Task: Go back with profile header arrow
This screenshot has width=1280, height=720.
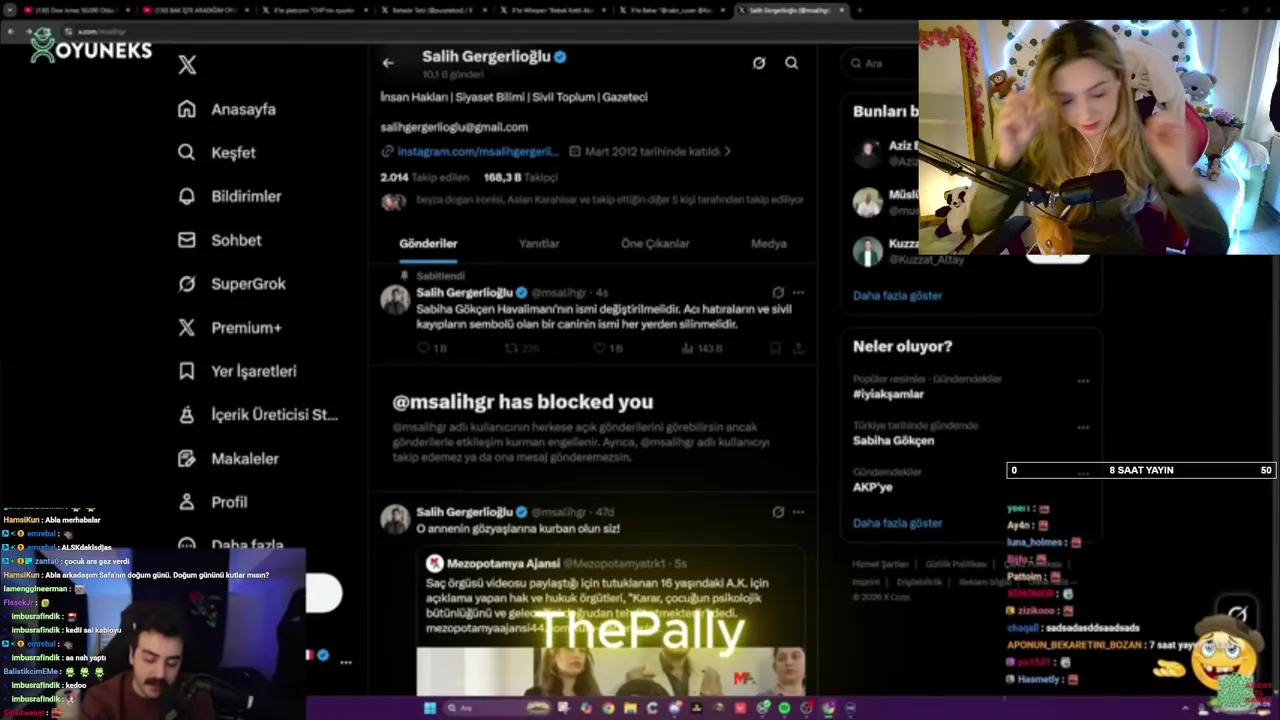Action: [388, 63]
